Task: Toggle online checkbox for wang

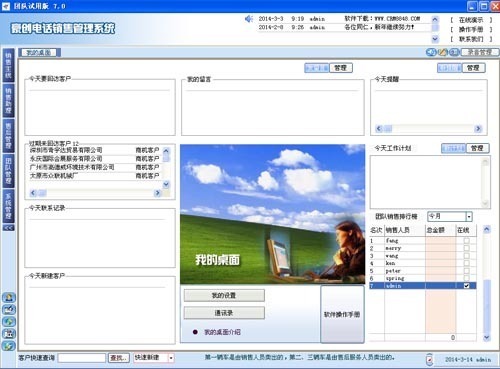Action: (466, 256)
